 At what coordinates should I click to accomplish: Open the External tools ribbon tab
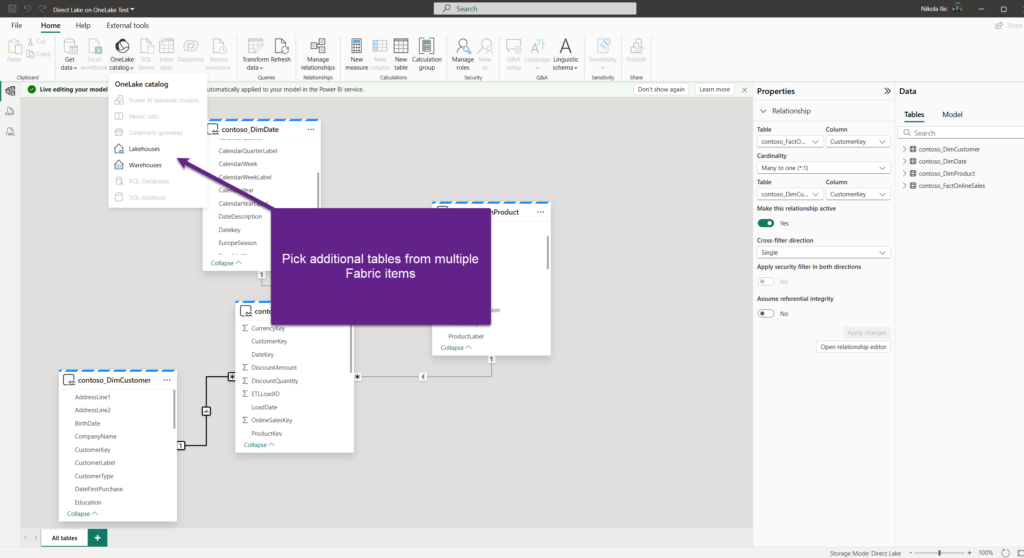(127, 25)
